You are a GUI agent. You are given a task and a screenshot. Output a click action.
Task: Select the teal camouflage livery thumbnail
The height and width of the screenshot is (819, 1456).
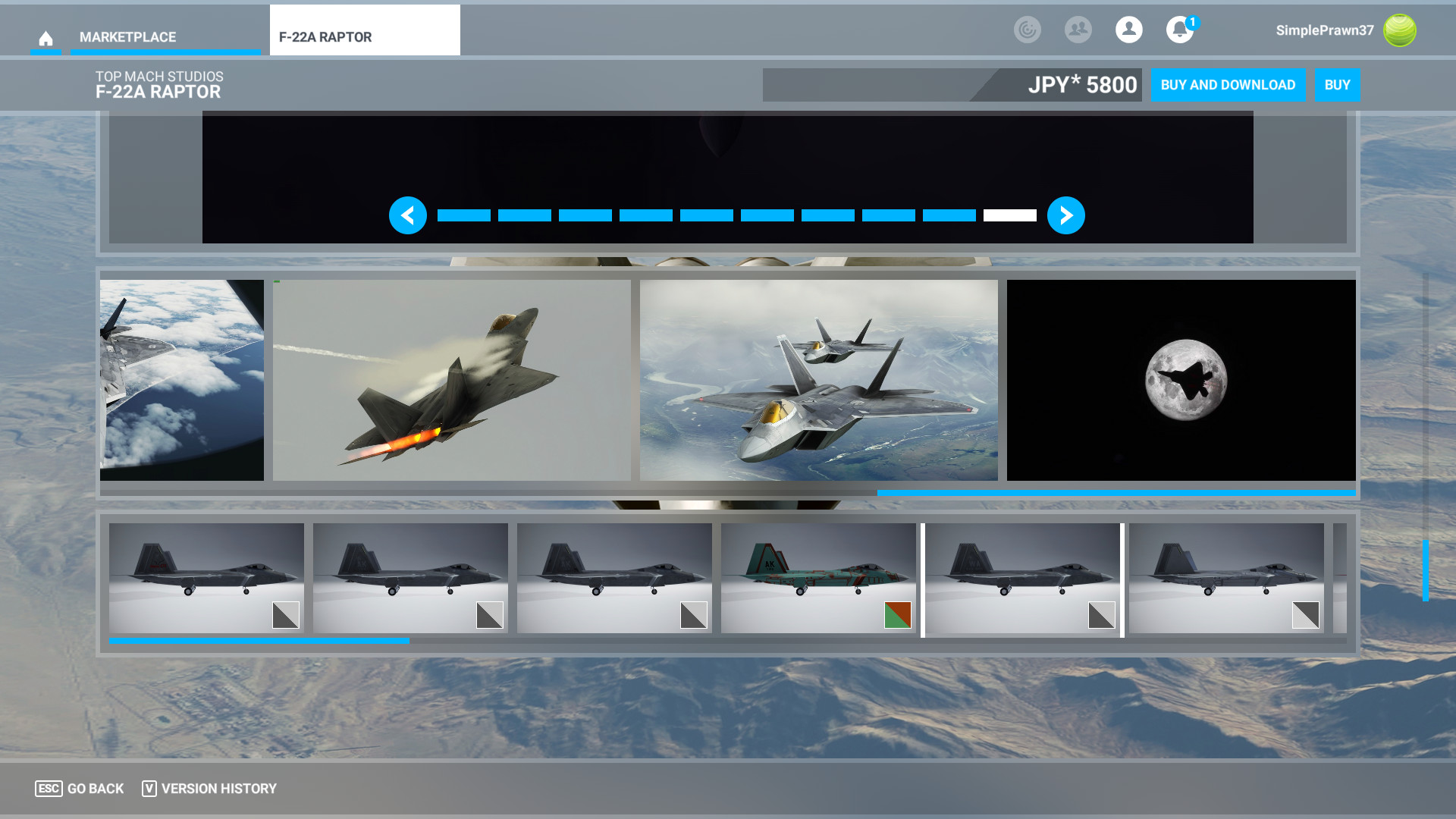click(x=817, y=578)
